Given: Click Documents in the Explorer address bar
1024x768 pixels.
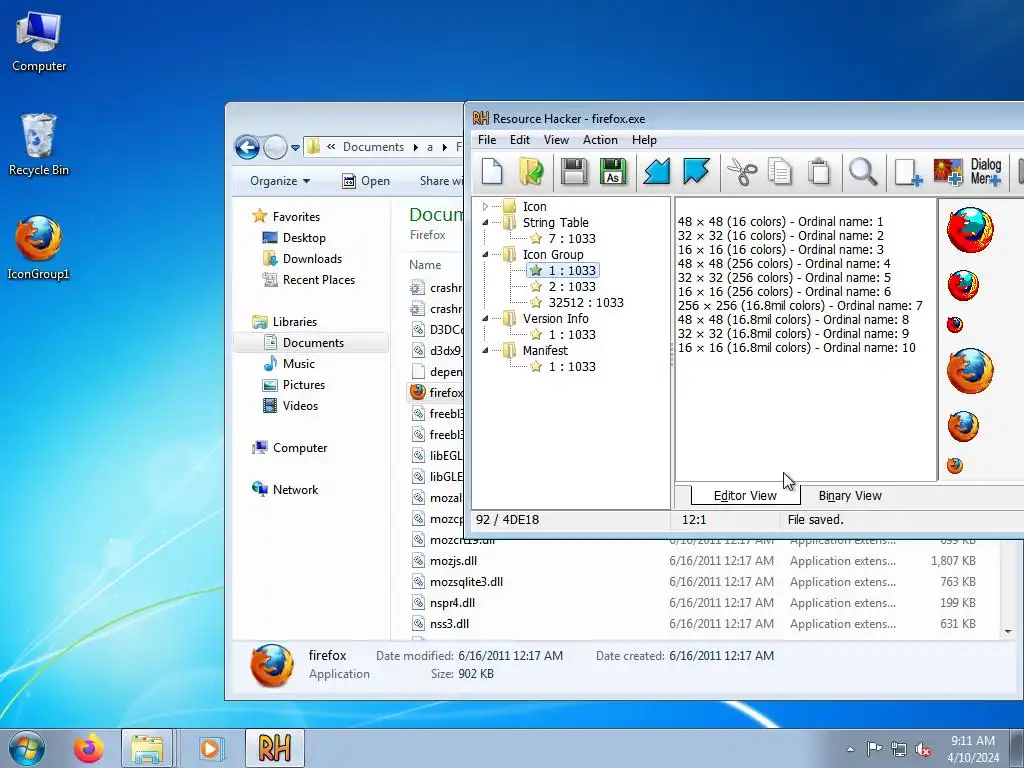Looking at the screenshot, I should coord(374,147).
